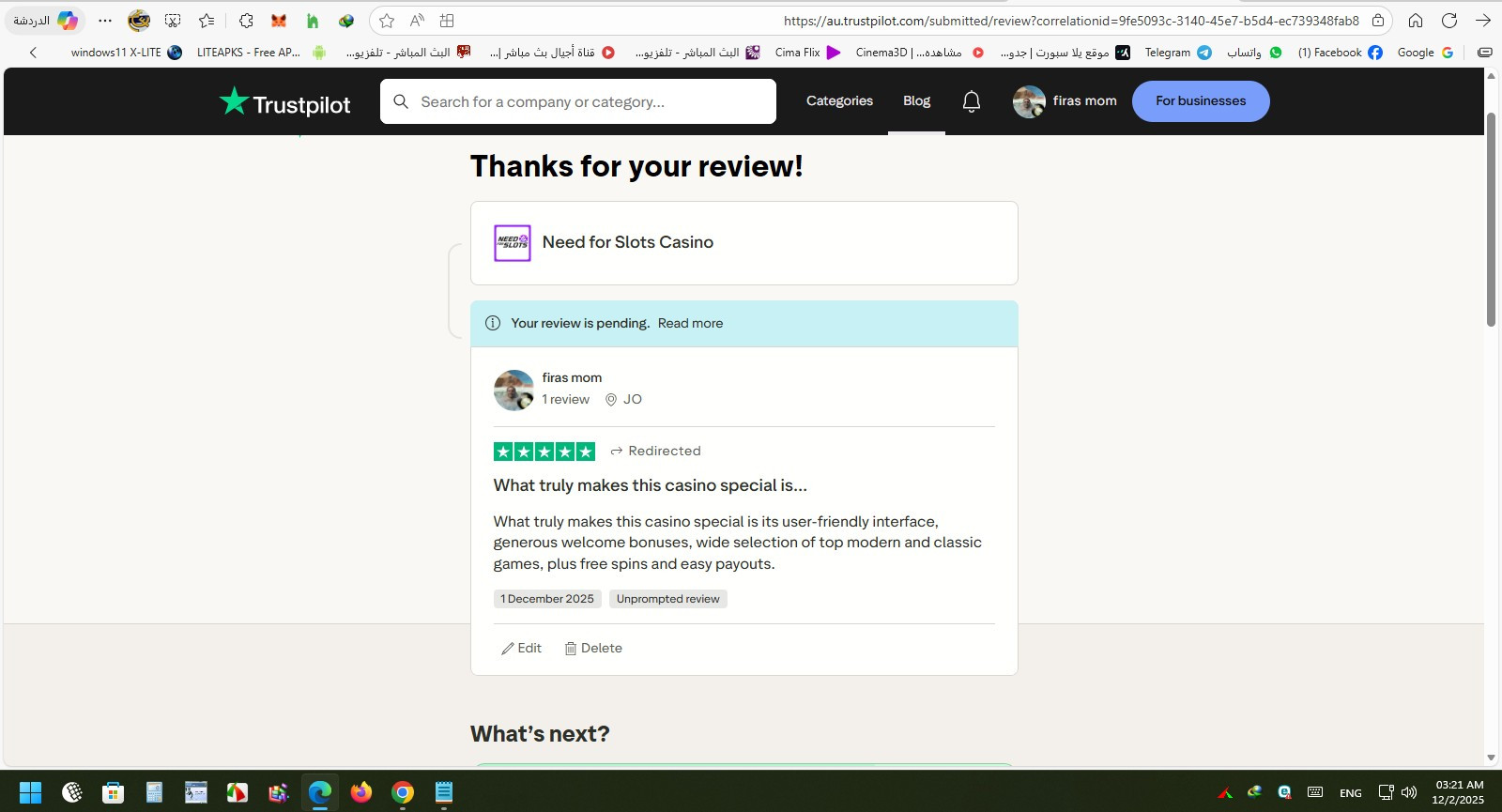Open Firefox from the taskbar
This screenshot has height=812, width=1502.
point(361,792)
